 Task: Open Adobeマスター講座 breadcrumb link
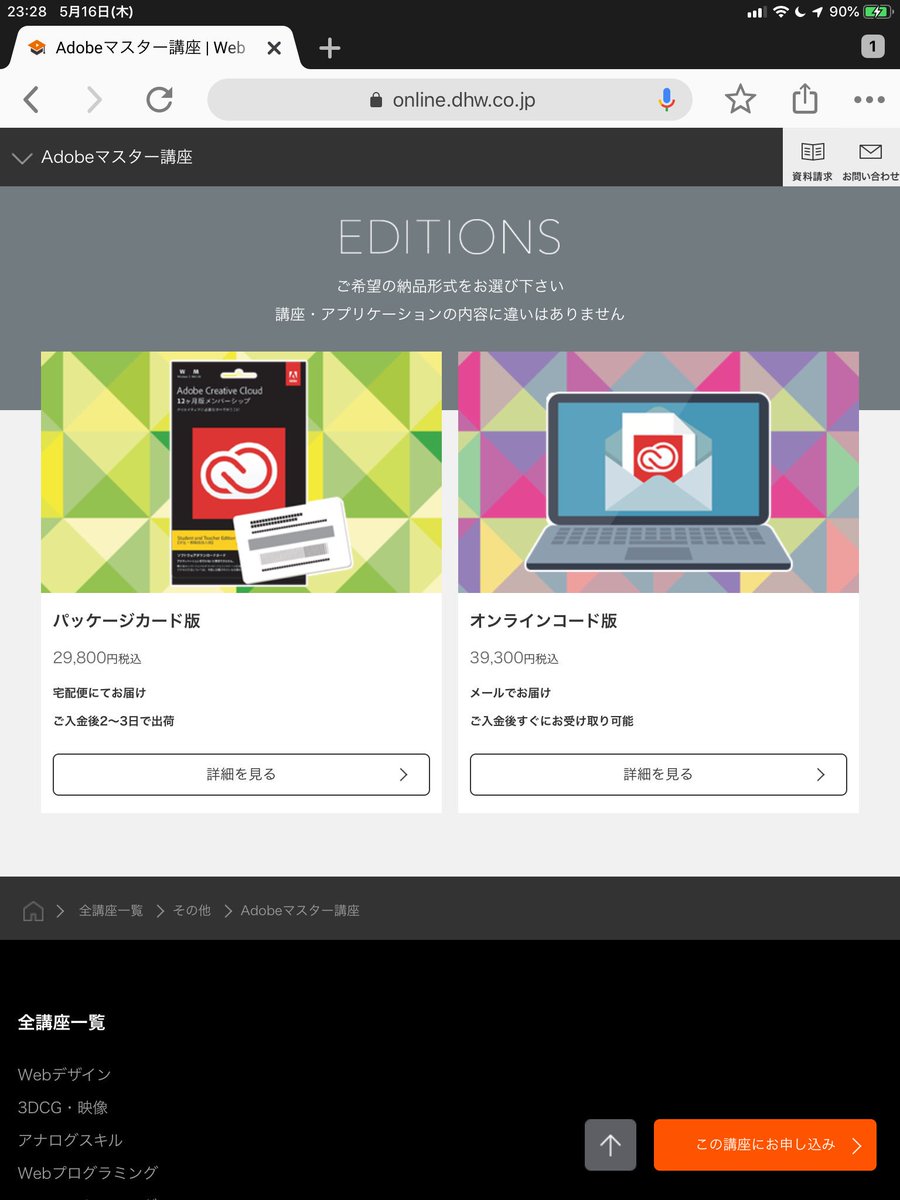click(300, 910)
